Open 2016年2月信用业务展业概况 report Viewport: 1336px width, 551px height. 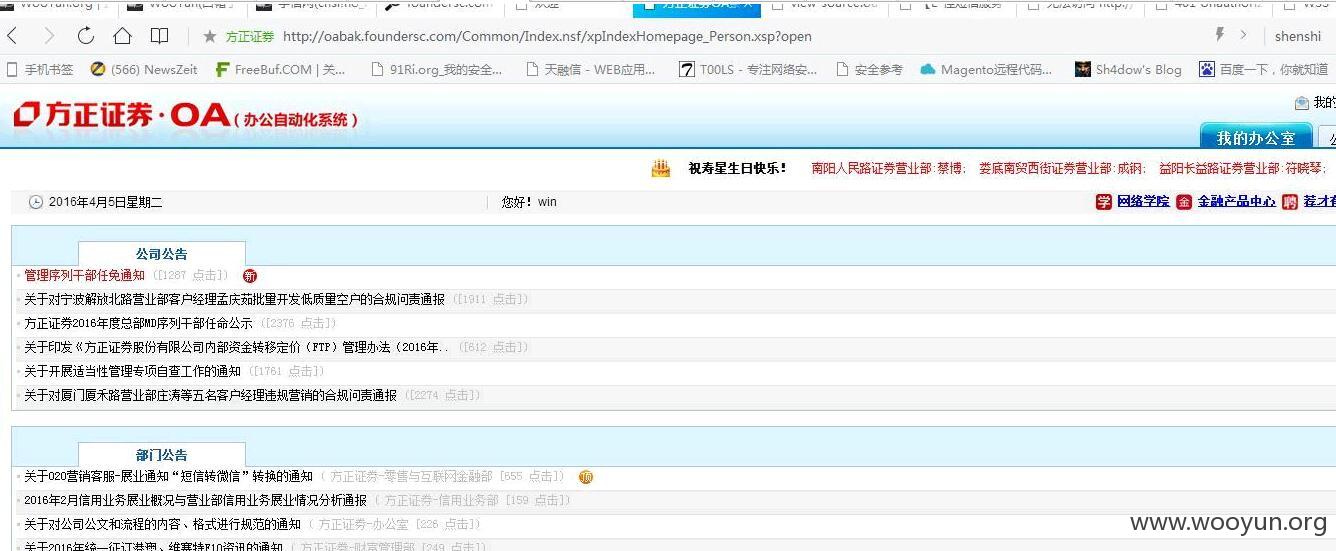[195, 500]
